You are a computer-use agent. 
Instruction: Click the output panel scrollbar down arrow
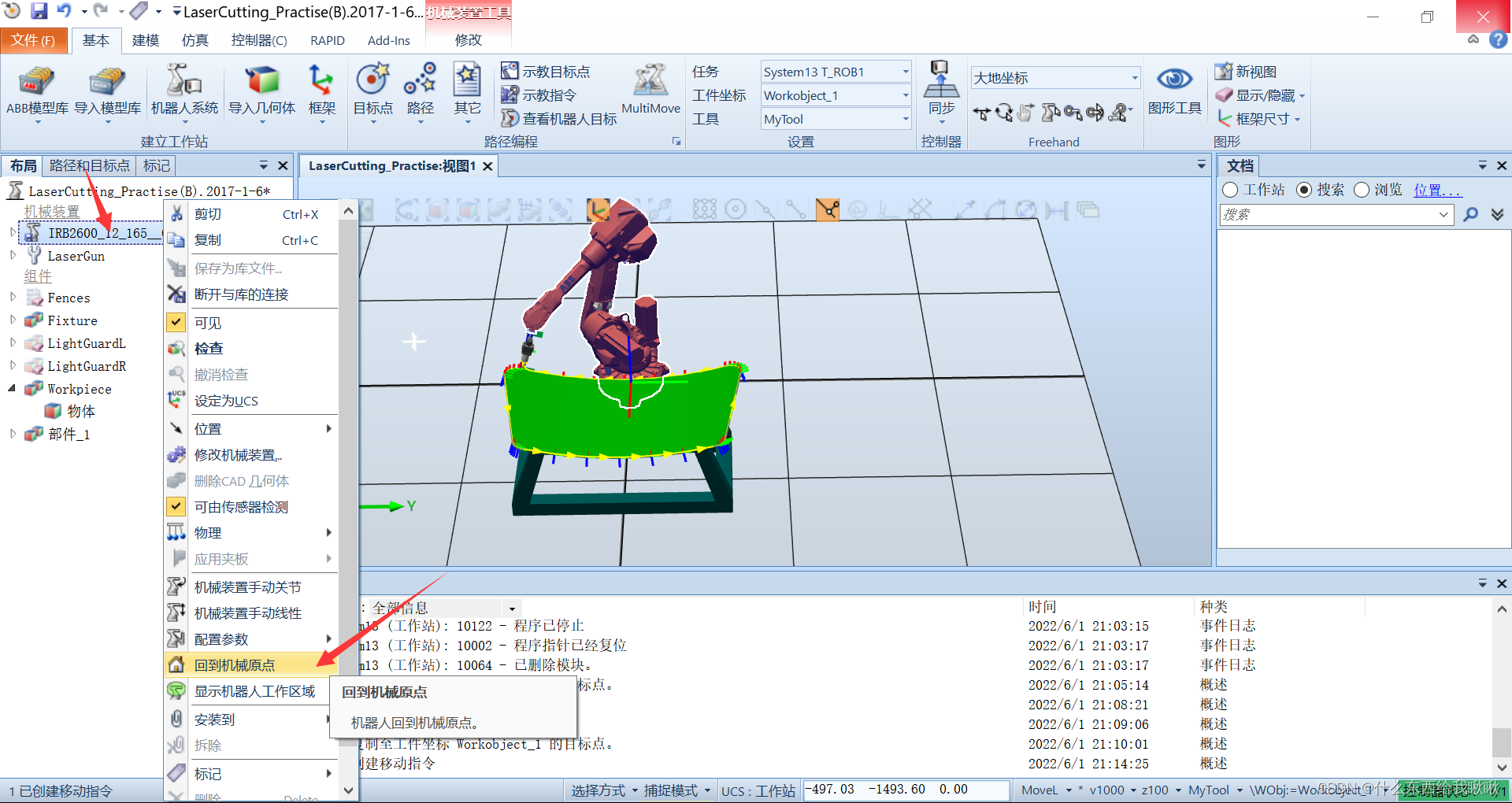point(1502,768)
